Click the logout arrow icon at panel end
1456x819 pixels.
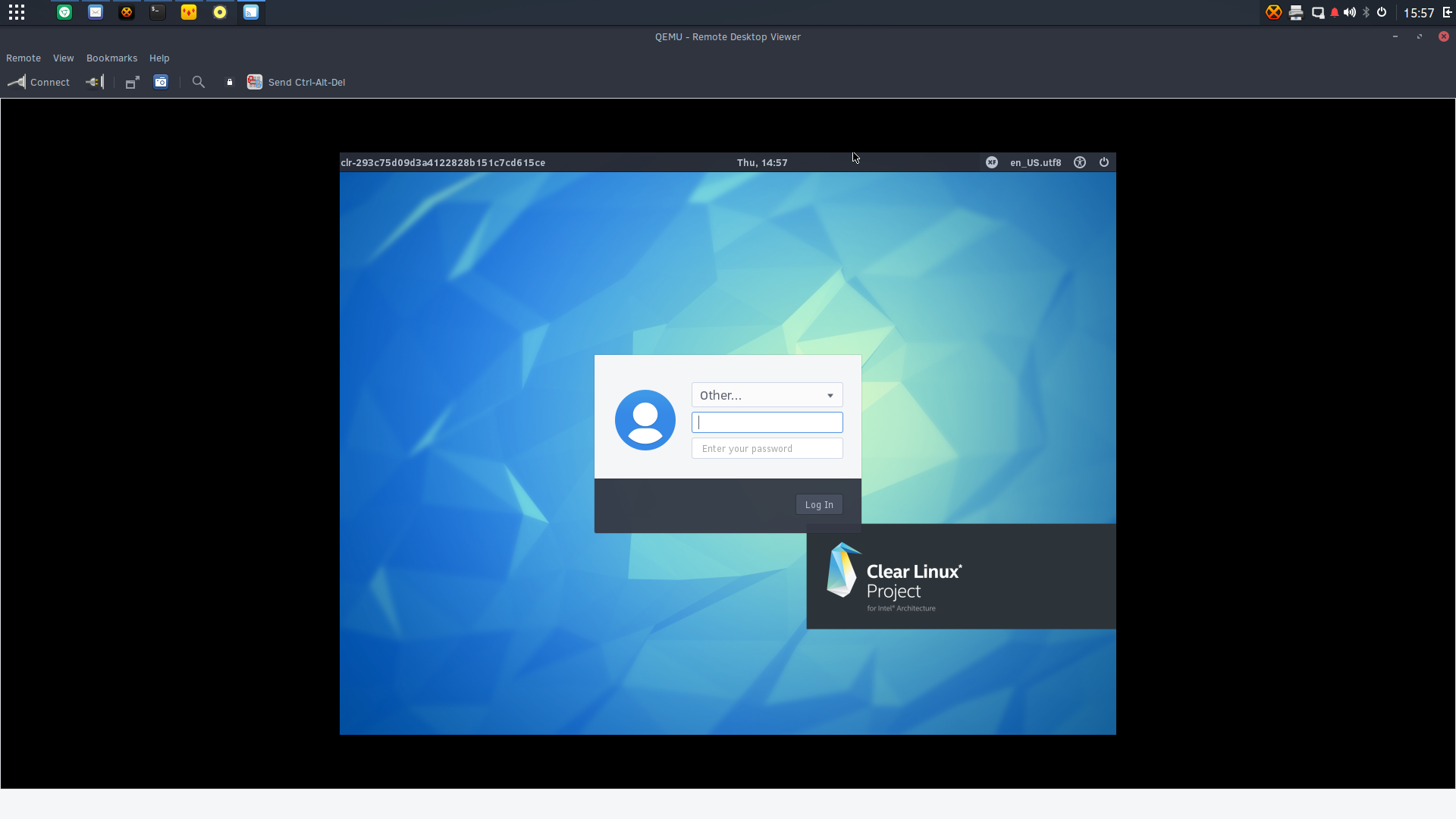click(x=1447, y=12)
